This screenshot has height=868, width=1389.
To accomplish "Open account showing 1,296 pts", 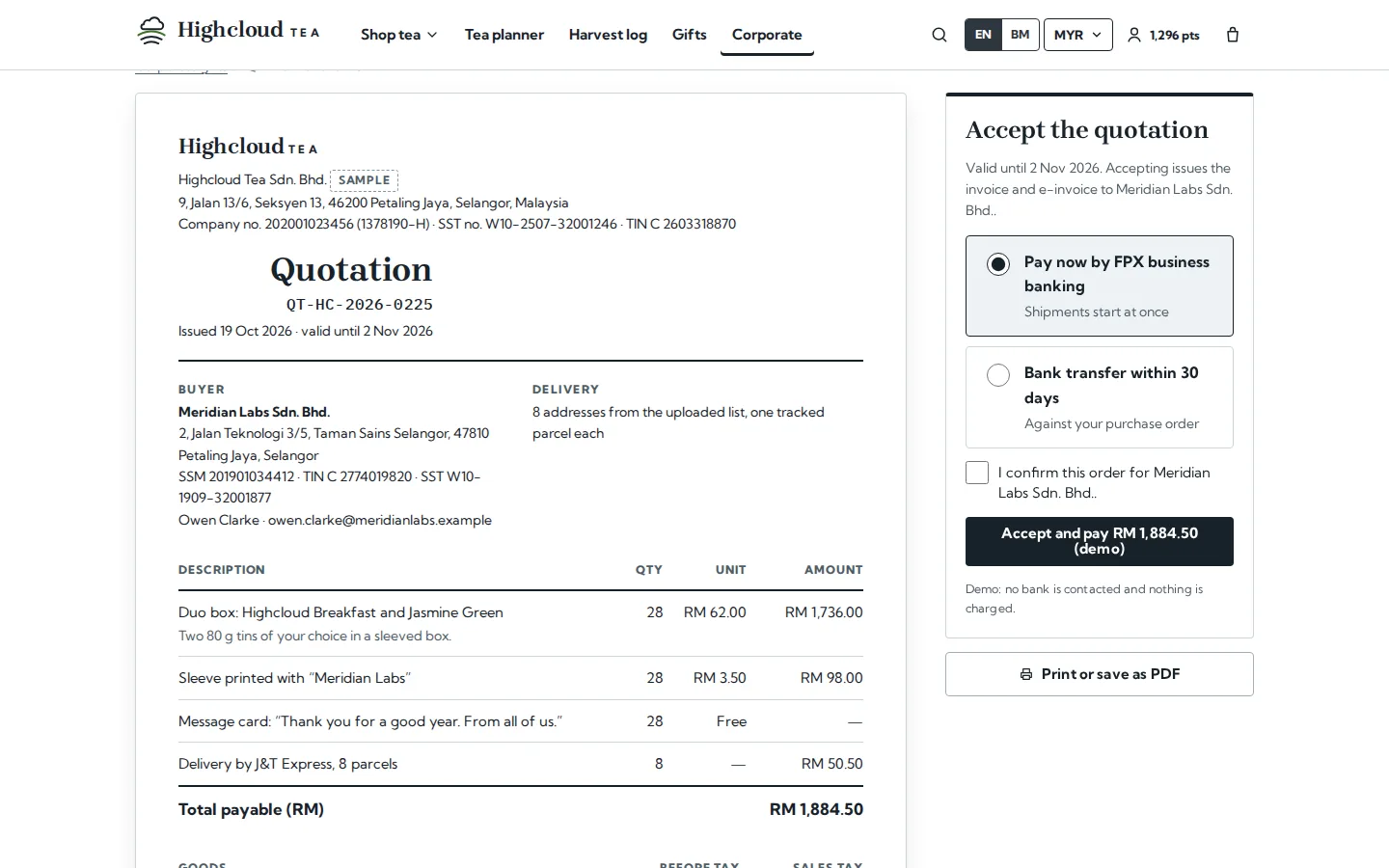I will click(x=1163, y=35).
